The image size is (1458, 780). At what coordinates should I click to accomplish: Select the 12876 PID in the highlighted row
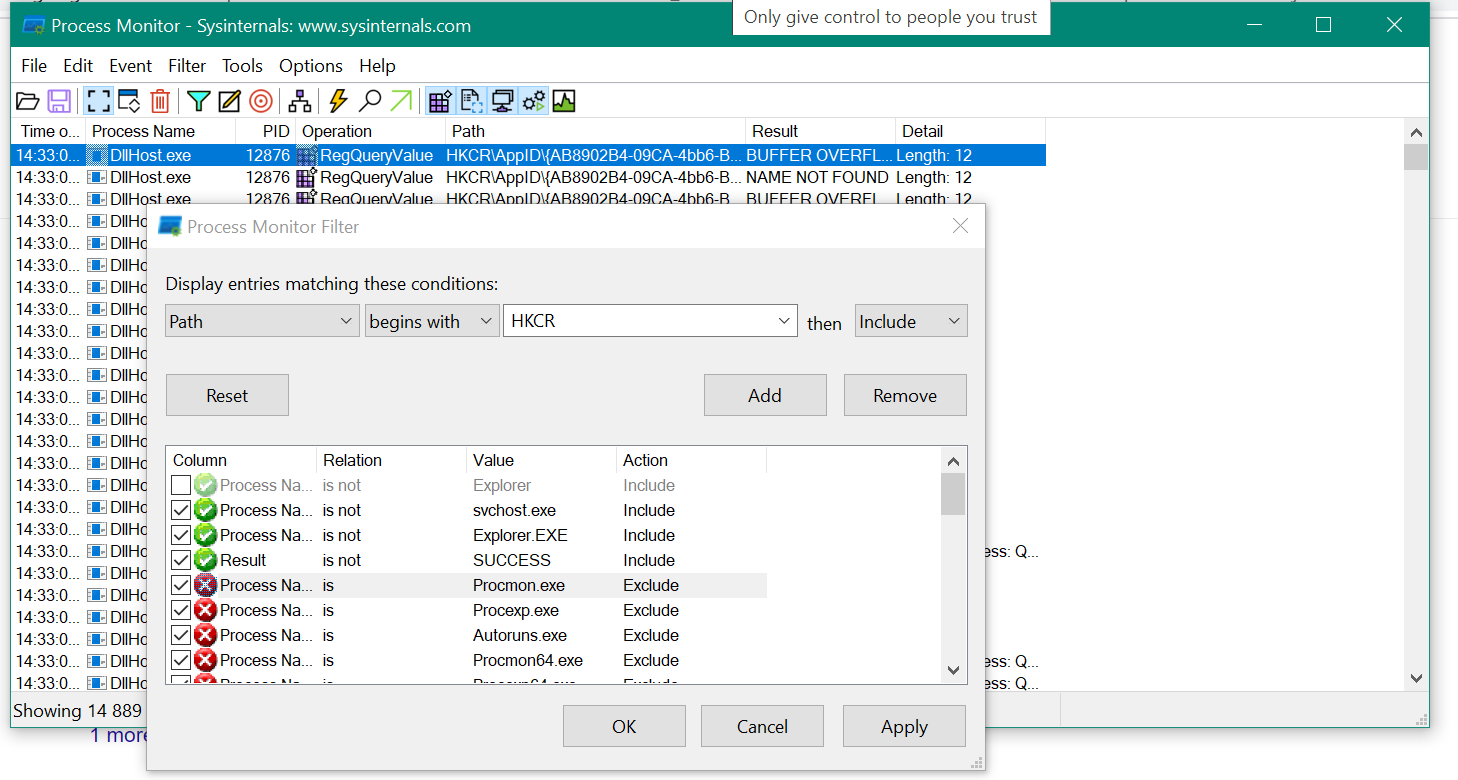click(x=268, y=156)
